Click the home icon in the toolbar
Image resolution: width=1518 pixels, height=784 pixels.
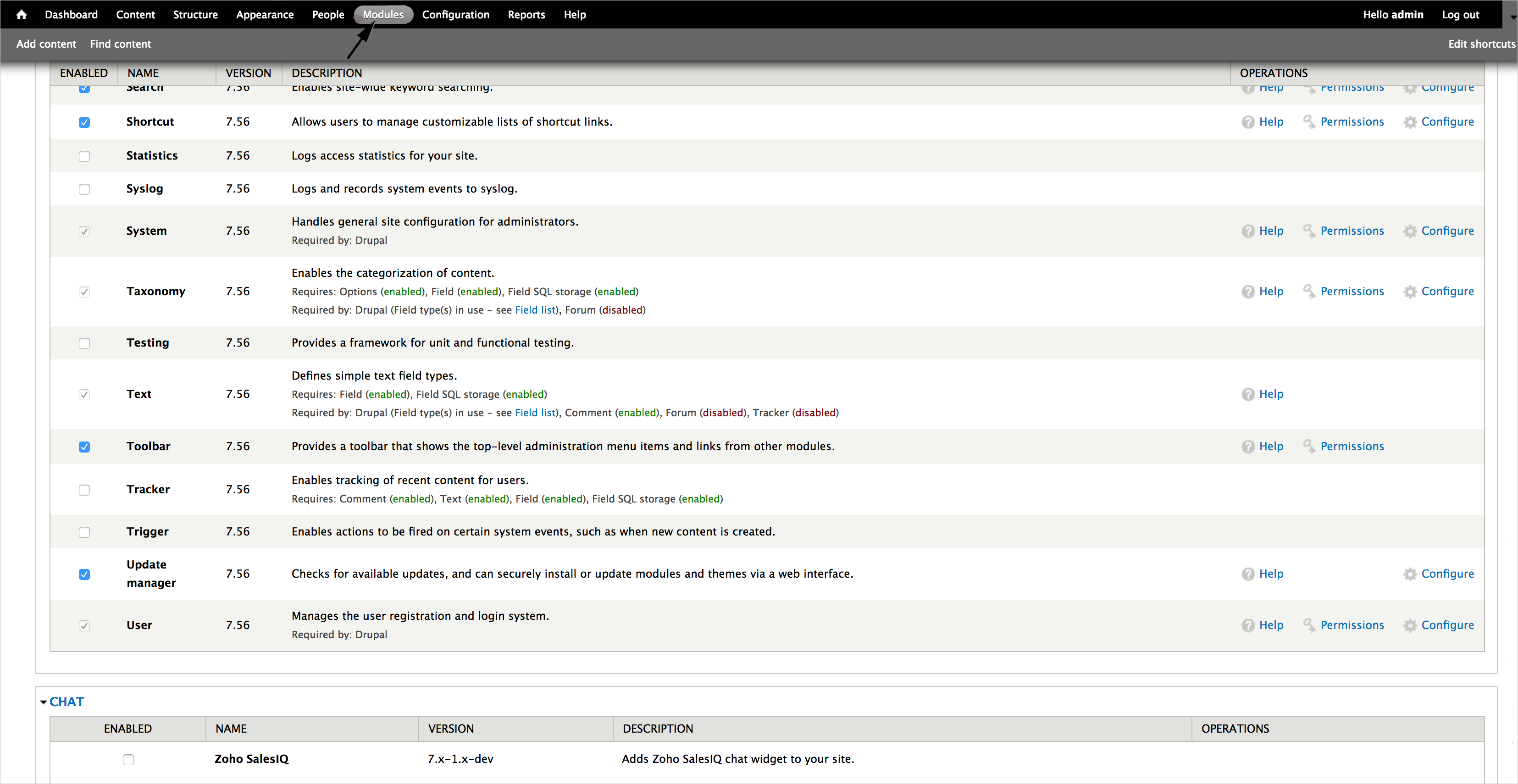(21, 15)
